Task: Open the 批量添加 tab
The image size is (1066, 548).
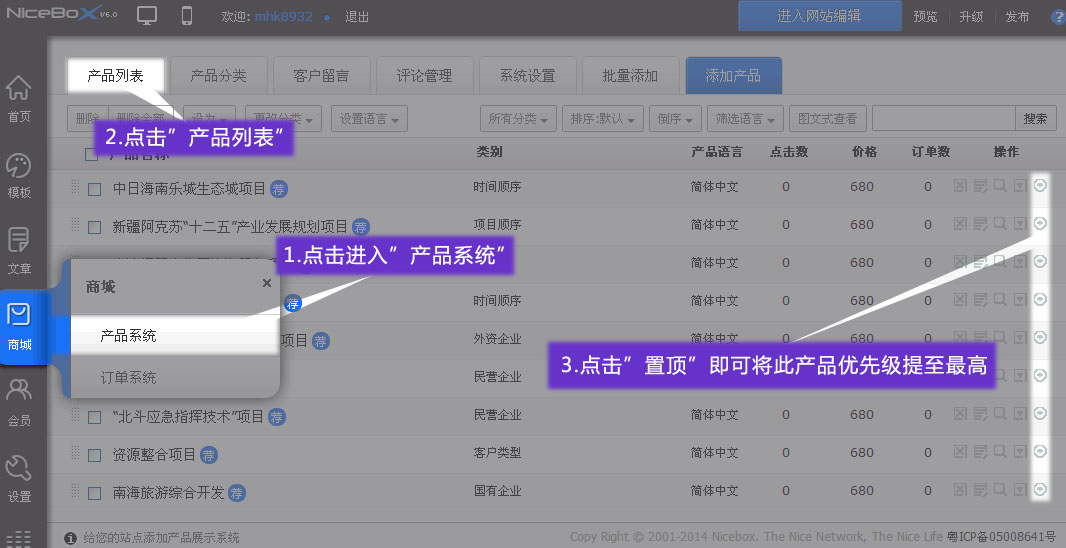Action: pos(630,76)
